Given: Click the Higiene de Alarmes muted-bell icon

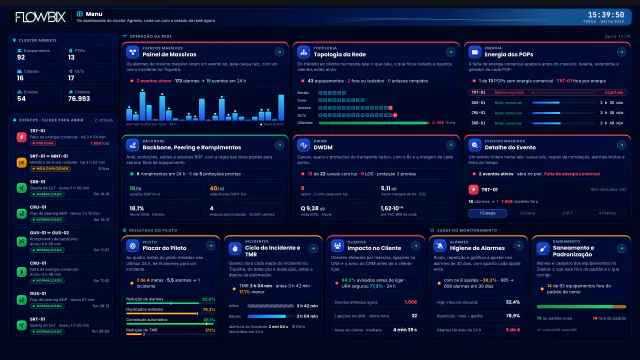Looking at the screenshot, I should coord(440,246).
